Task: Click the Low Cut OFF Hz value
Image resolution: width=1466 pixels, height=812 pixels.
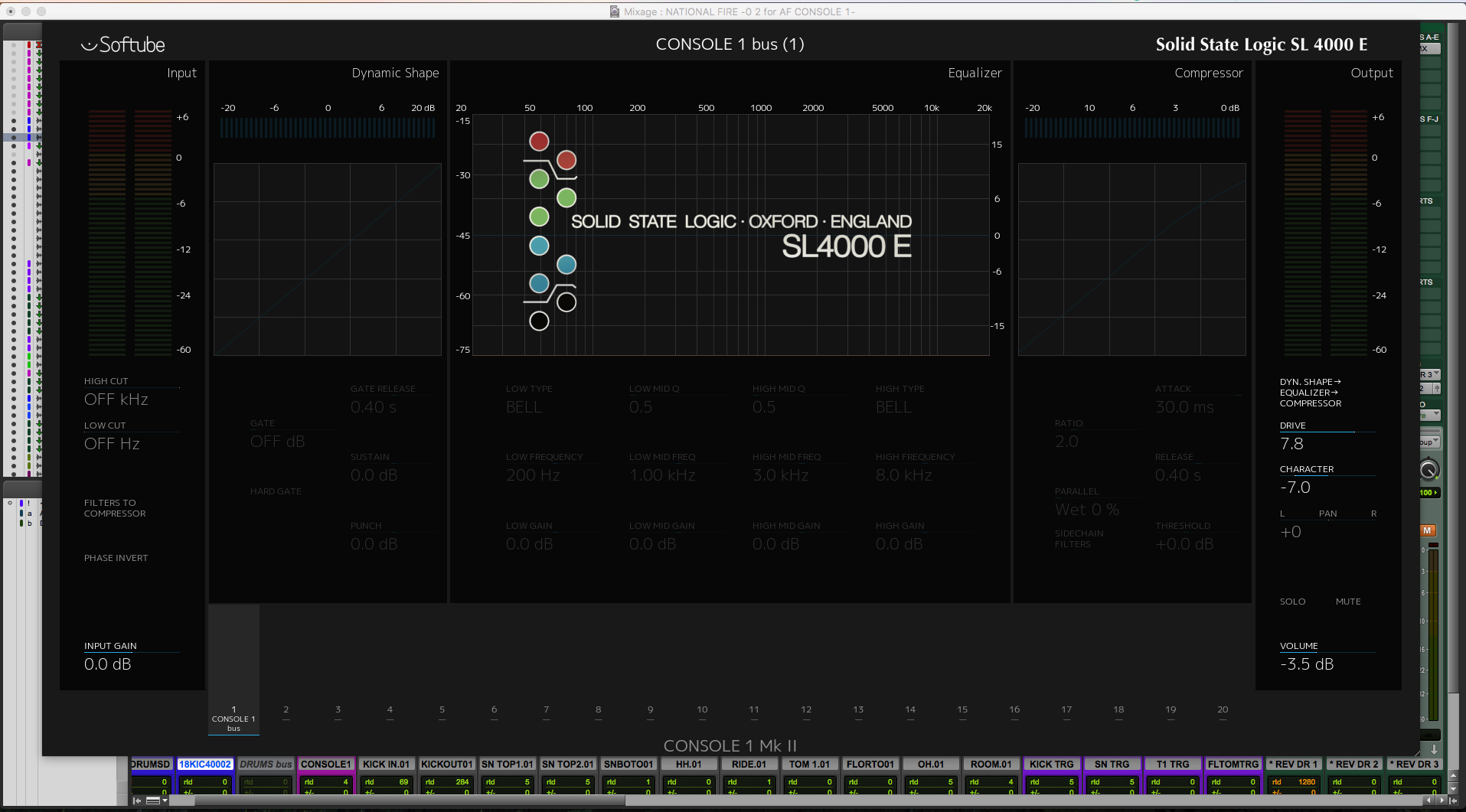Action: tap(113, 444)
